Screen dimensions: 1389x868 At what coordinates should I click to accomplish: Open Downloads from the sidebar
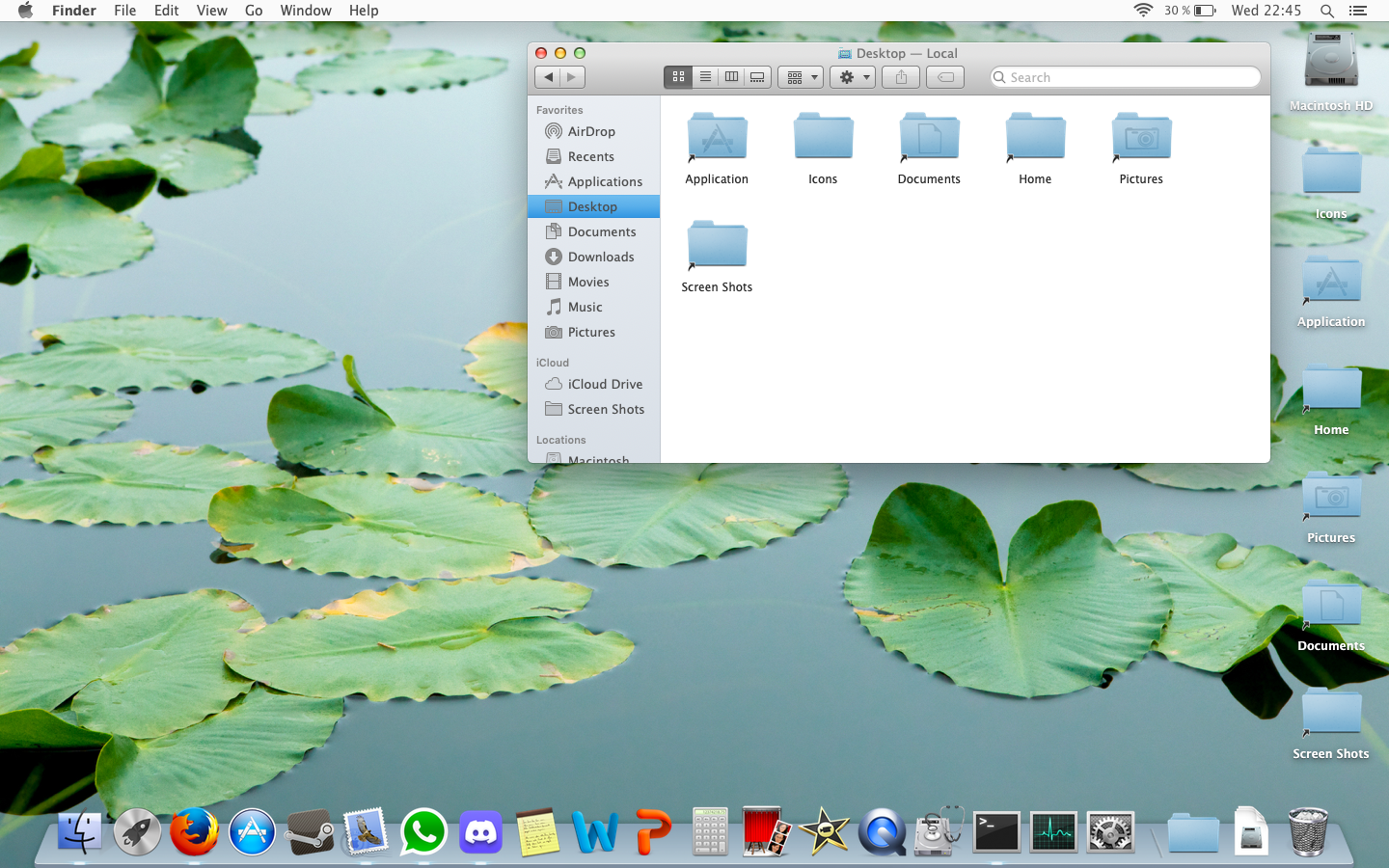point(593,257)
